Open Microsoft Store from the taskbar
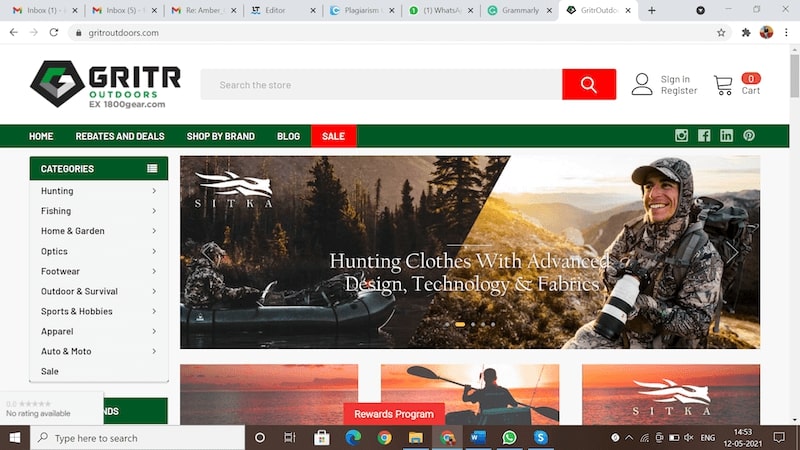800x450 pixels. (321, 438)
